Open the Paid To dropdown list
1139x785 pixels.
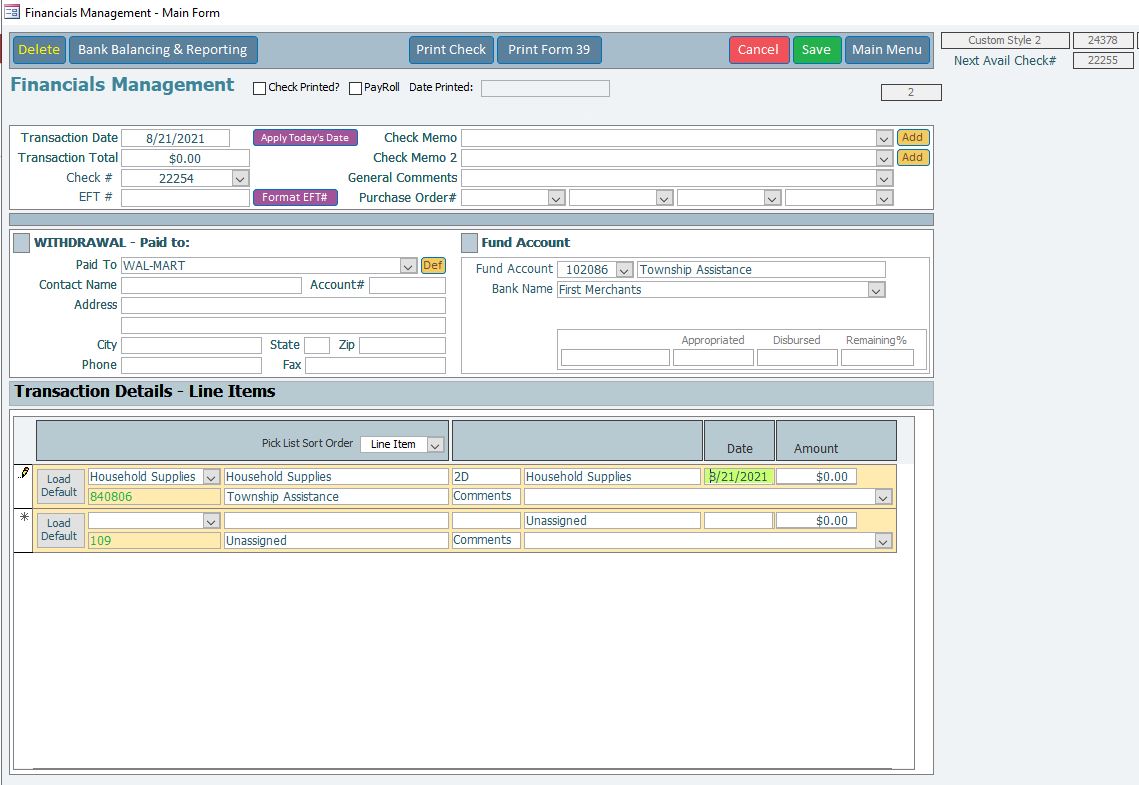(x=408, y=266)
